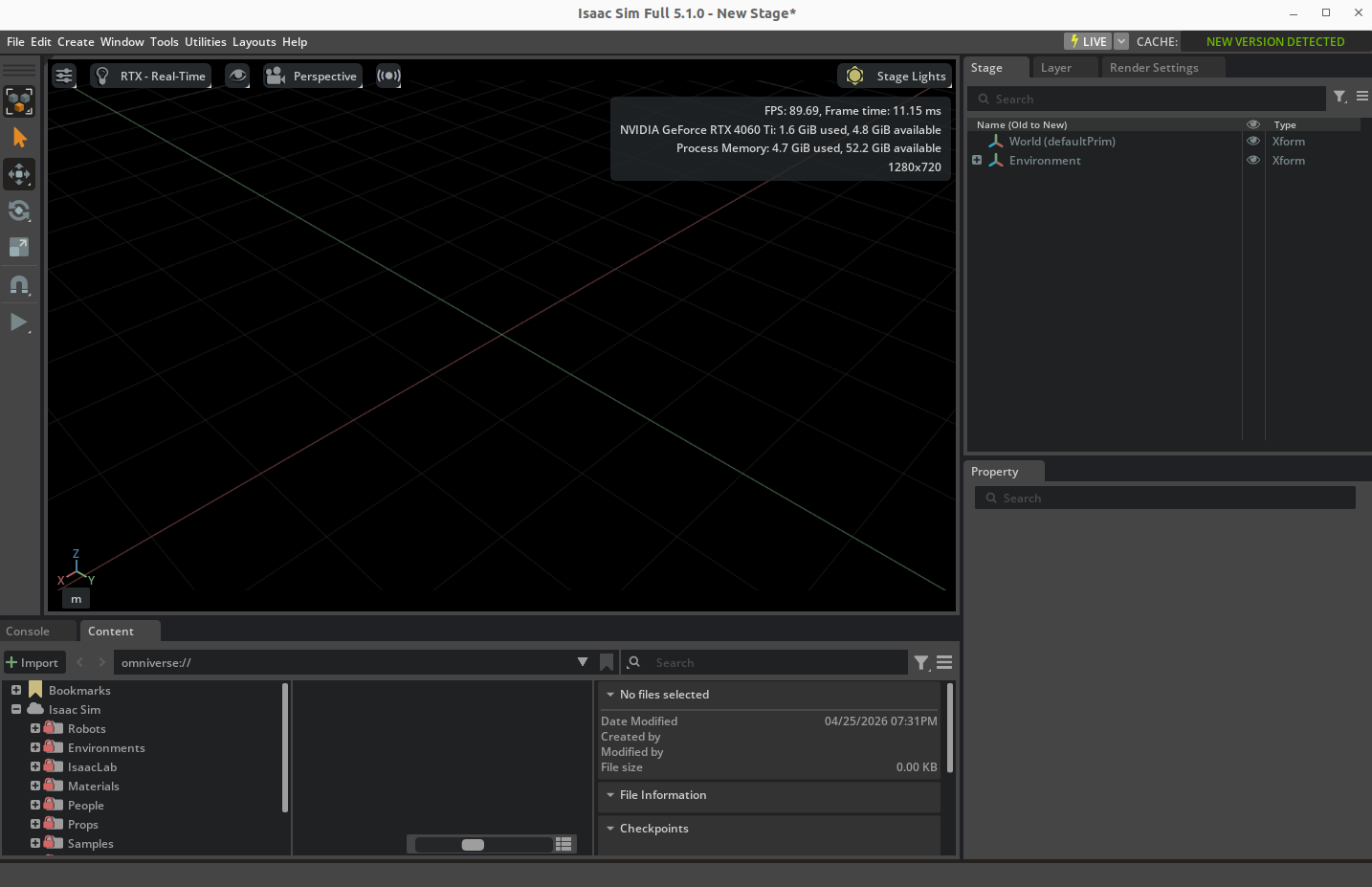Switch to the Layer tab
The width and height of the screenshot is (1372, 887).
[x=1056, y=68]
